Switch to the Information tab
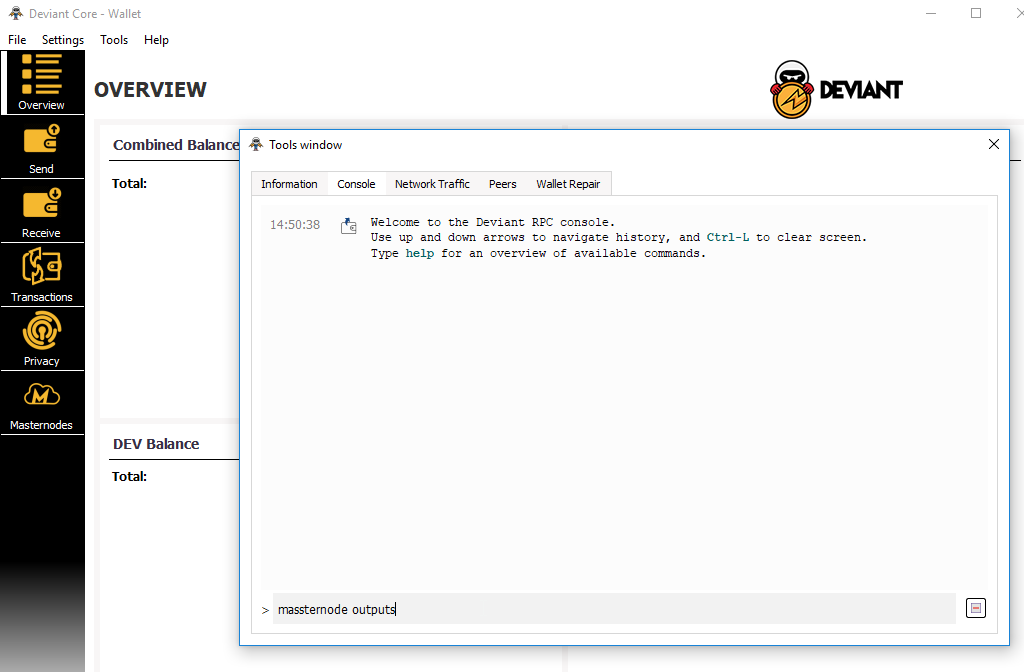1024x672 pixels. coord(289,184)
